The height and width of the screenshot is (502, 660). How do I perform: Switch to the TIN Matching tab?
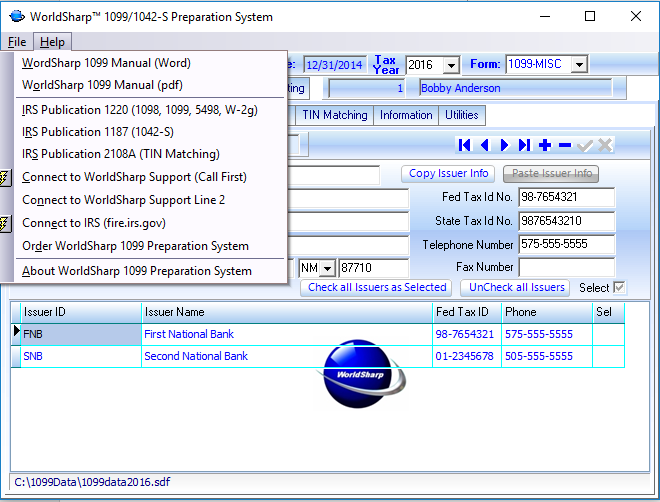point(335,115)
